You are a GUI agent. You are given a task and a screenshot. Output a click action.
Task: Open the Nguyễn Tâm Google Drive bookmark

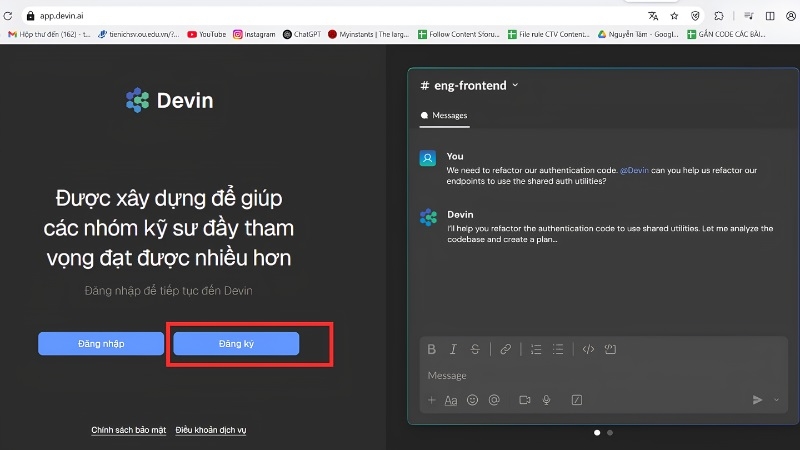(x=638, y=34)
